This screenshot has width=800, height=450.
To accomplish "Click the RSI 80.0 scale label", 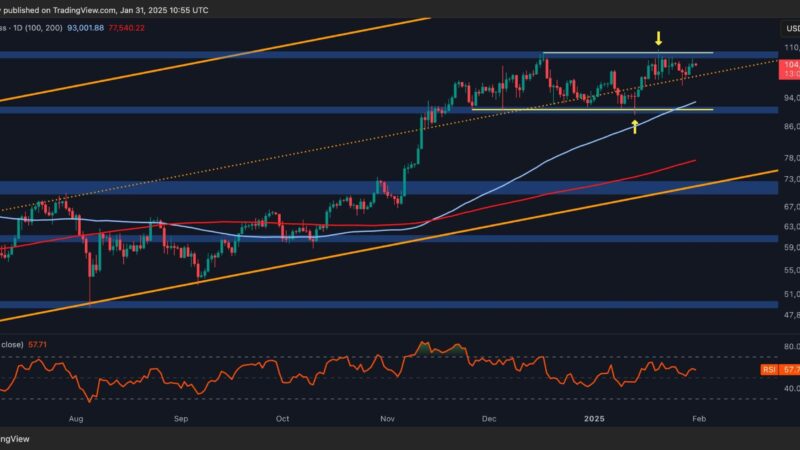I will [x=792, y=346].
